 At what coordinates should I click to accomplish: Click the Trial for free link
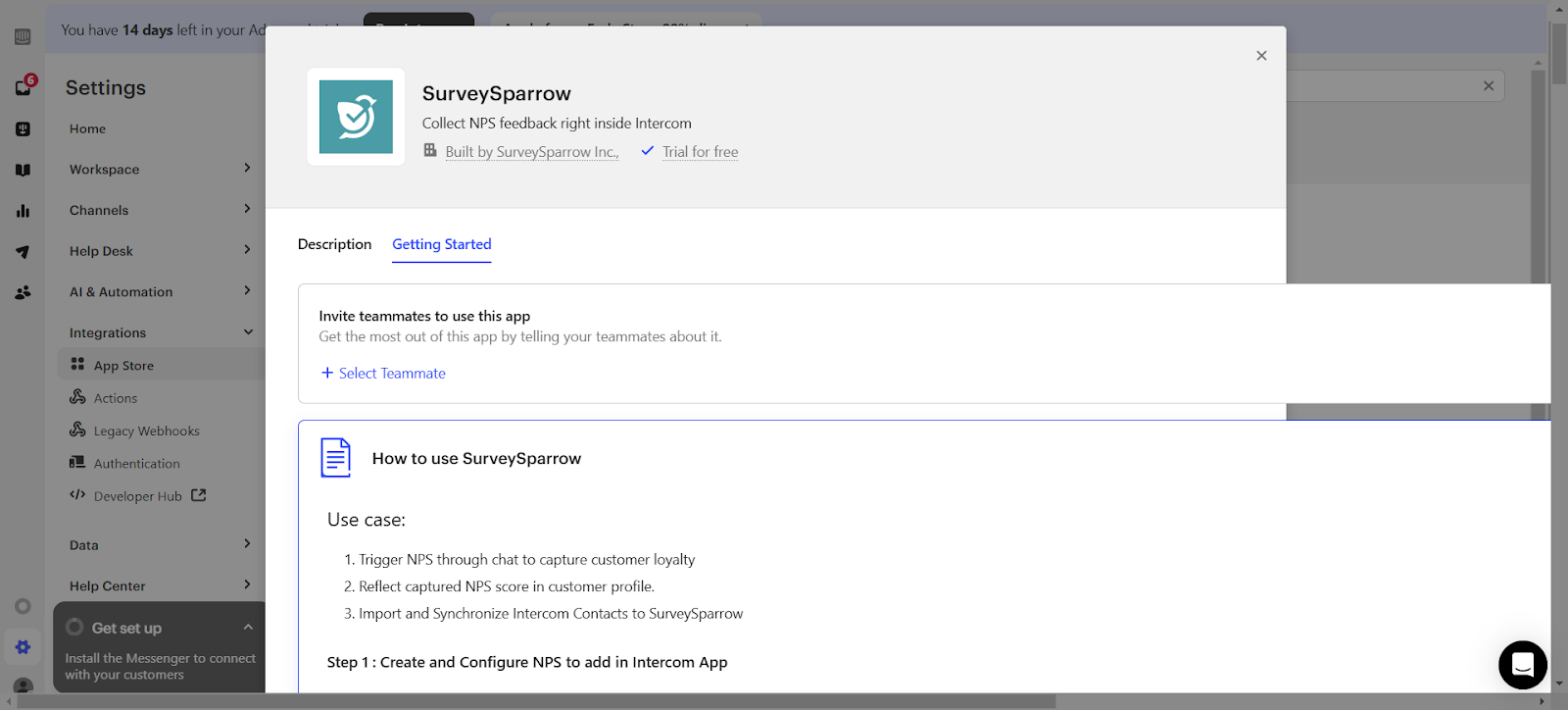click(x=700, y=152)
